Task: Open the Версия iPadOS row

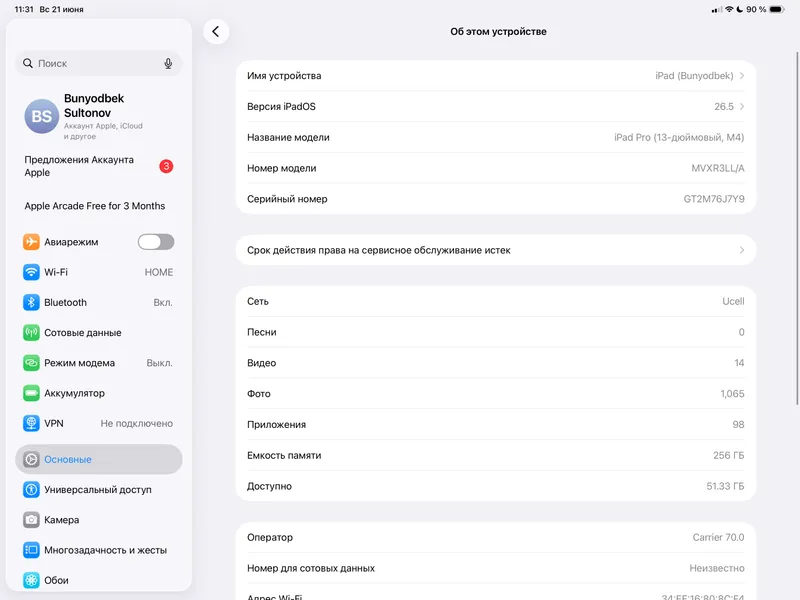Action: coord(495,107)
